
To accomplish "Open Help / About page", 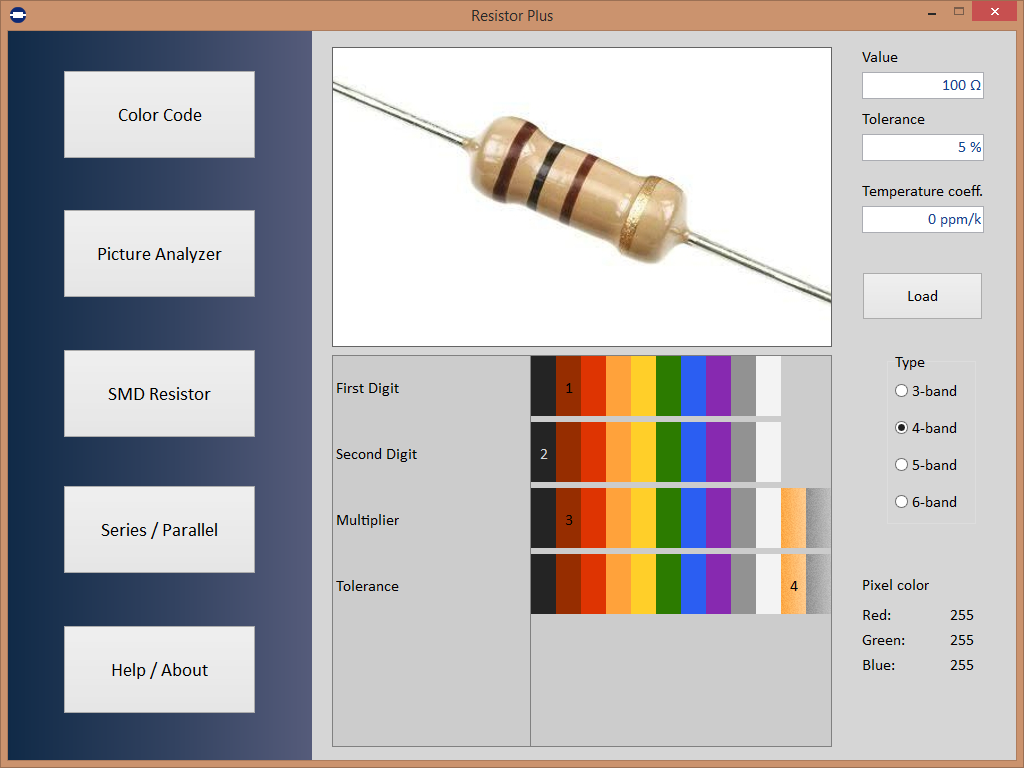I will click(x=159, y=669).
